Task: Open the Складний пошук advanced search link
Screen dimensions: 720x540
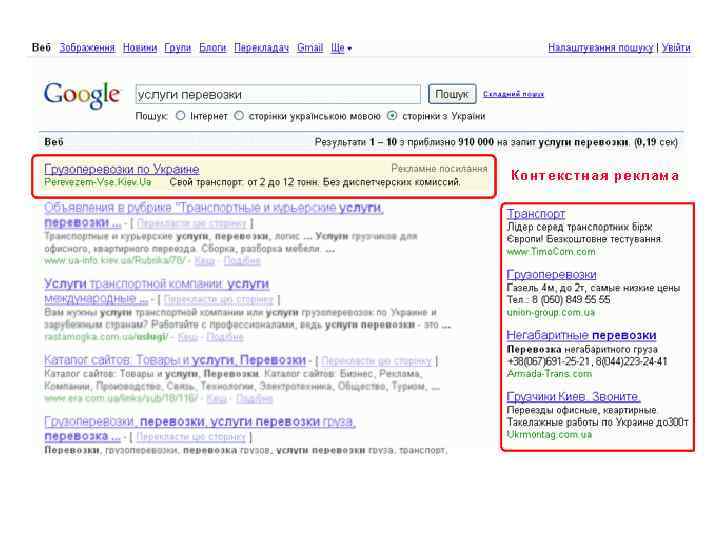Action: pos(513,94)
